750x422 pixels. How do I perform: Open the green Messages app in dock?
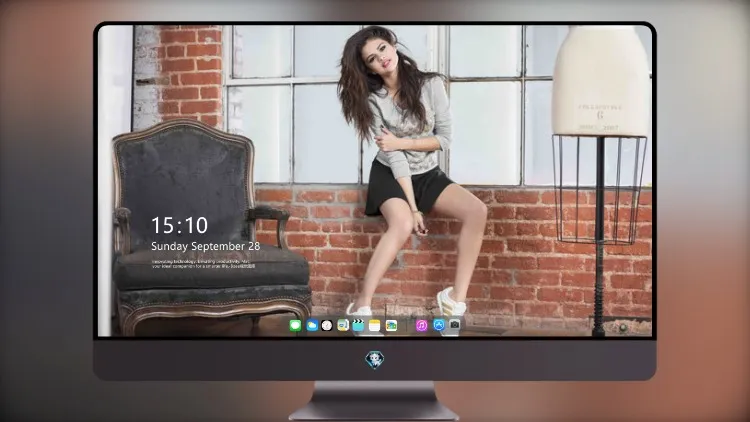pos(296,325)
